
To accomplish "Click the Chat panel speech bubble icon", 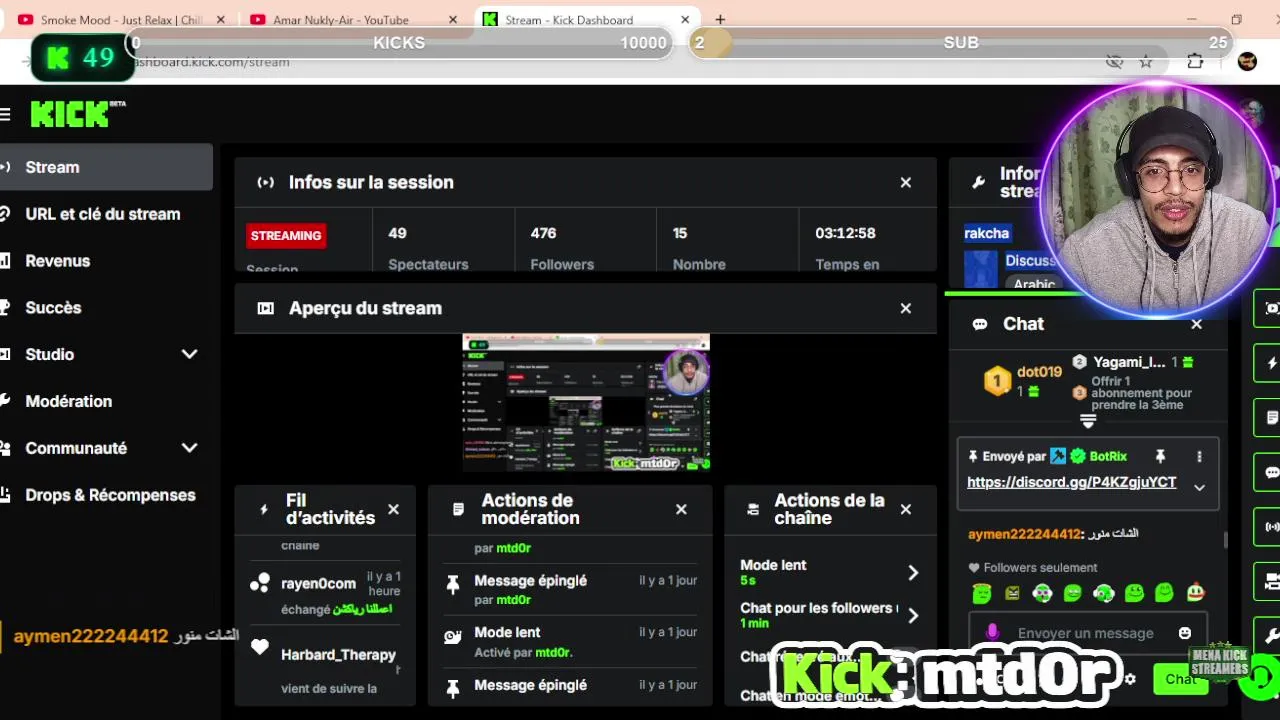I will tap(980, 324).
